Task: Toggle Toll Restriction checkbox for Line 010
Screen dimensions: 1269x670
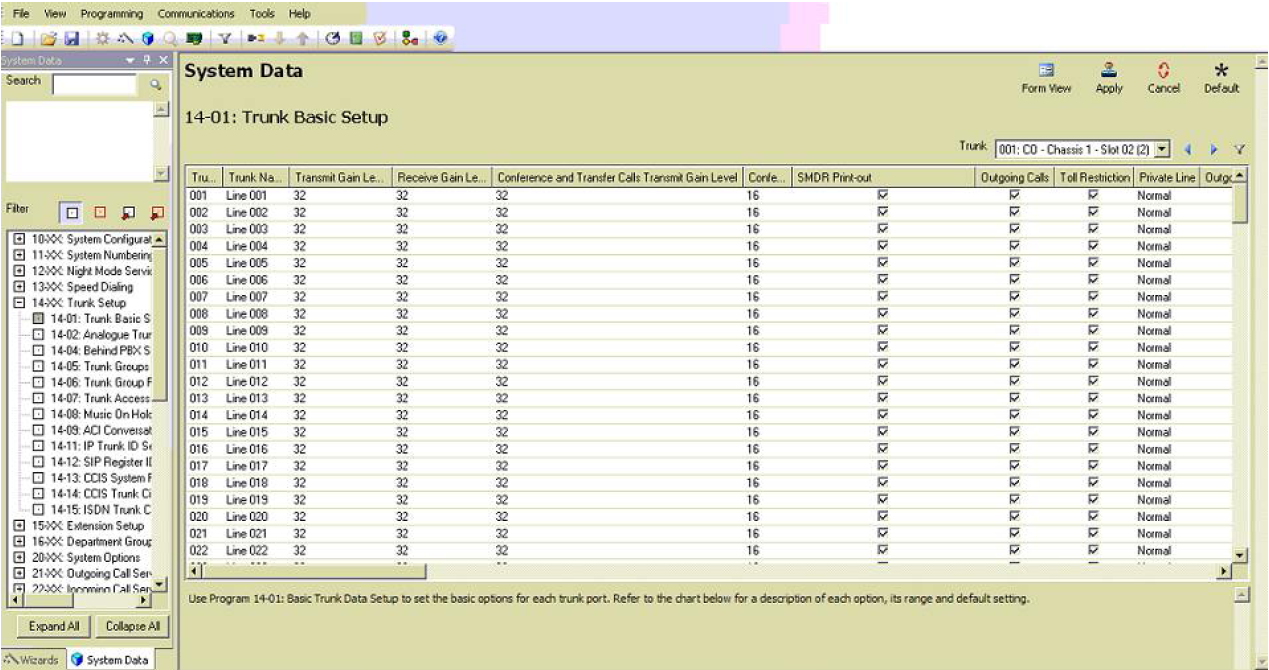Action: click(1093, 347)
